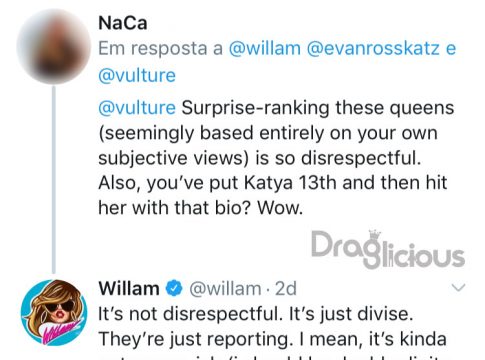Click the Draglicious watermark logo
This screenshot has width=485, height=360.
pos(388,250)
